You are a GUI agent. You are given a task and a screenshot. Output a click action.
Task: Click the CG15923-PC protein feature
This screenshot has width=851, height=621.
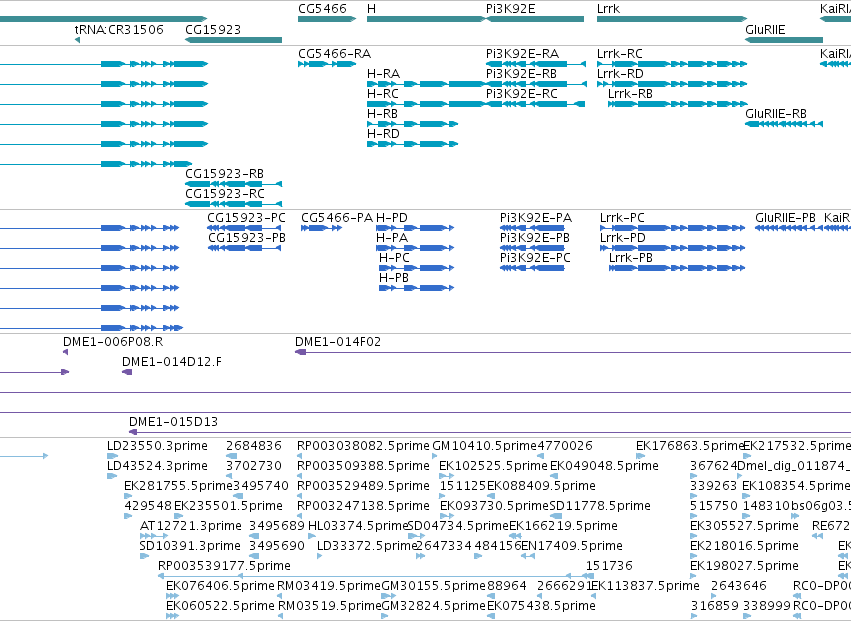(x=244, y=228)
